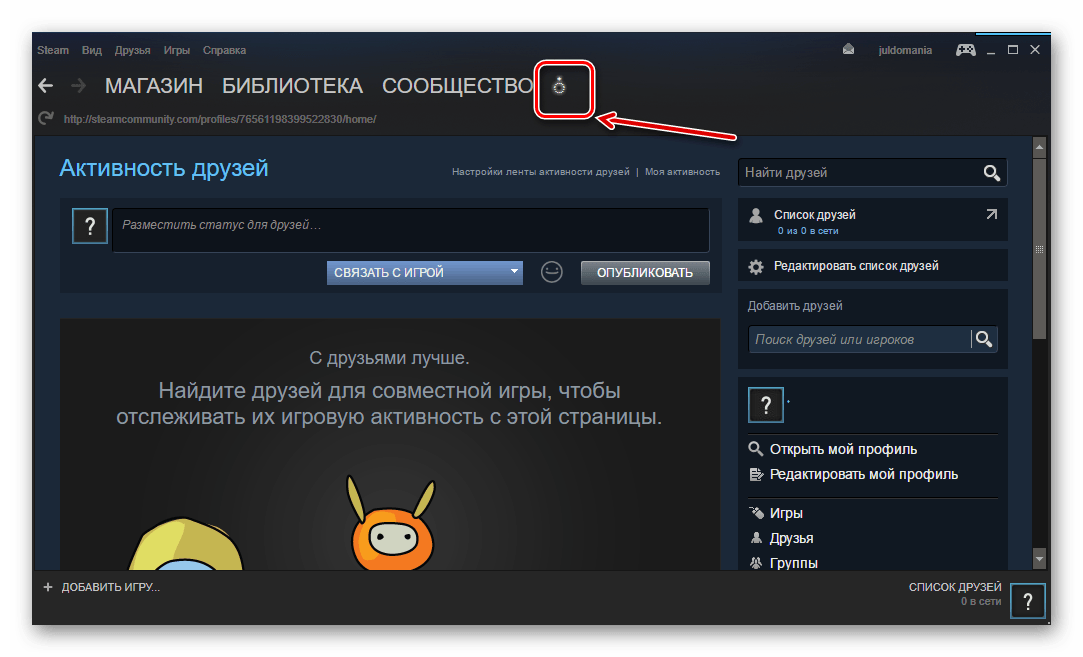Click the "С друзьями лучше." text
1083x657 pixels.
click(389, 358)
